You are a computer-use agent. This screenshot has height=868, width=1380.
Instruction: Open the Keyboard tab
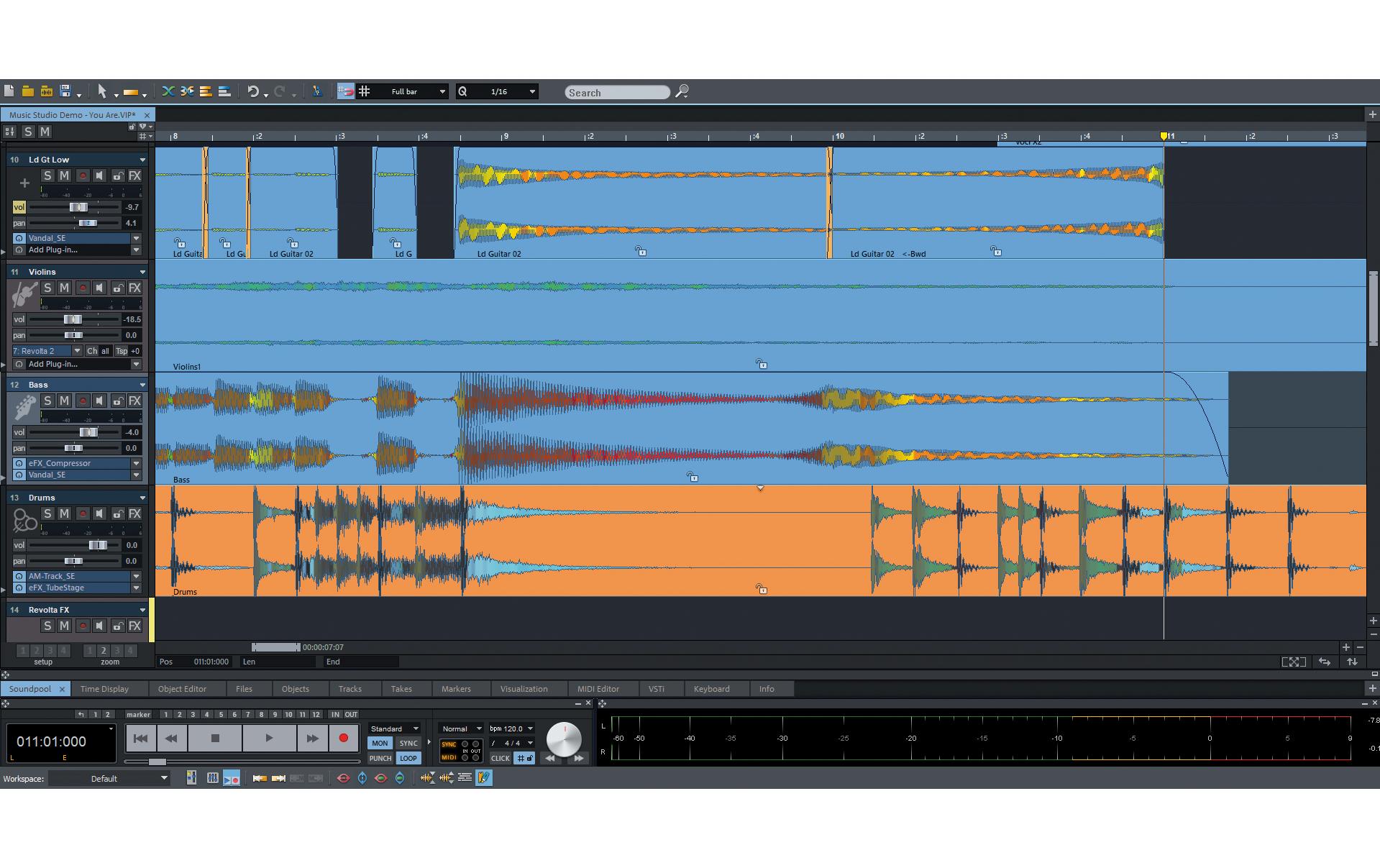pos(711,689)
